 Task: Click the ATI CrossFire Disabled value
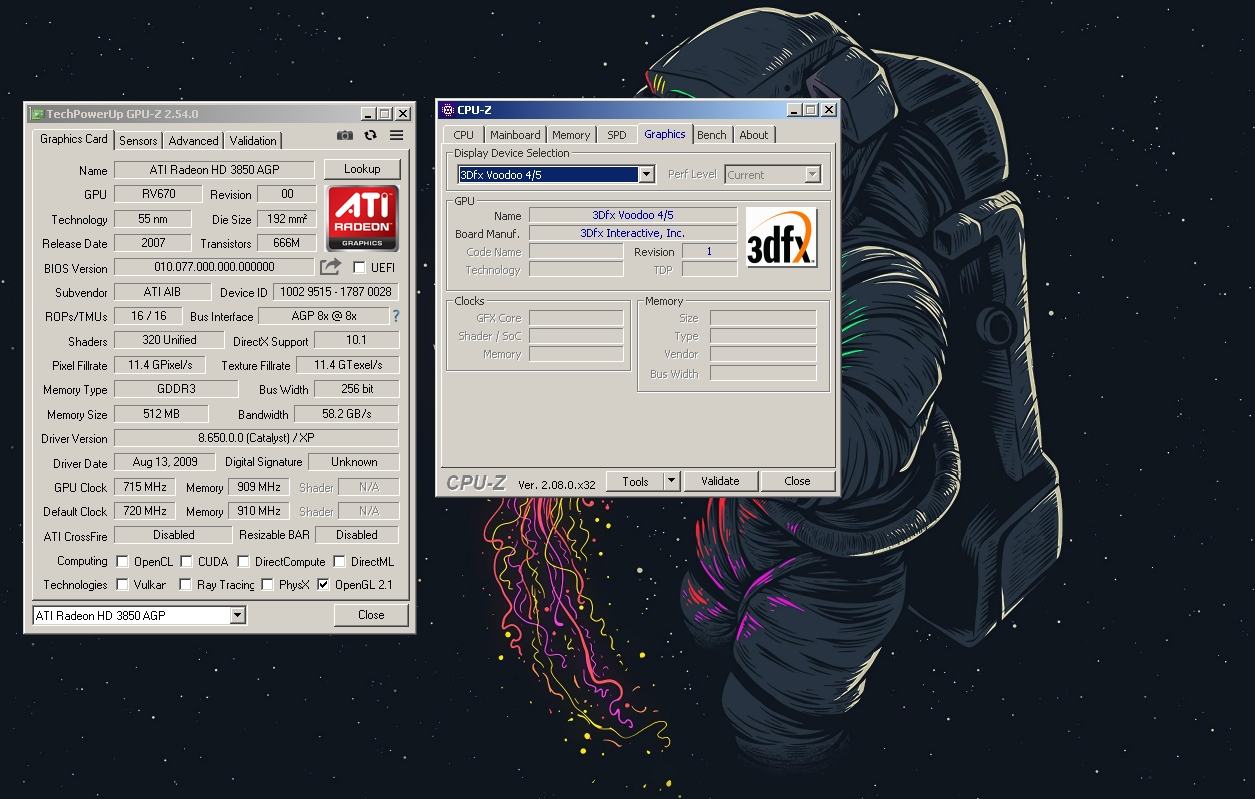tap(174, 535)
